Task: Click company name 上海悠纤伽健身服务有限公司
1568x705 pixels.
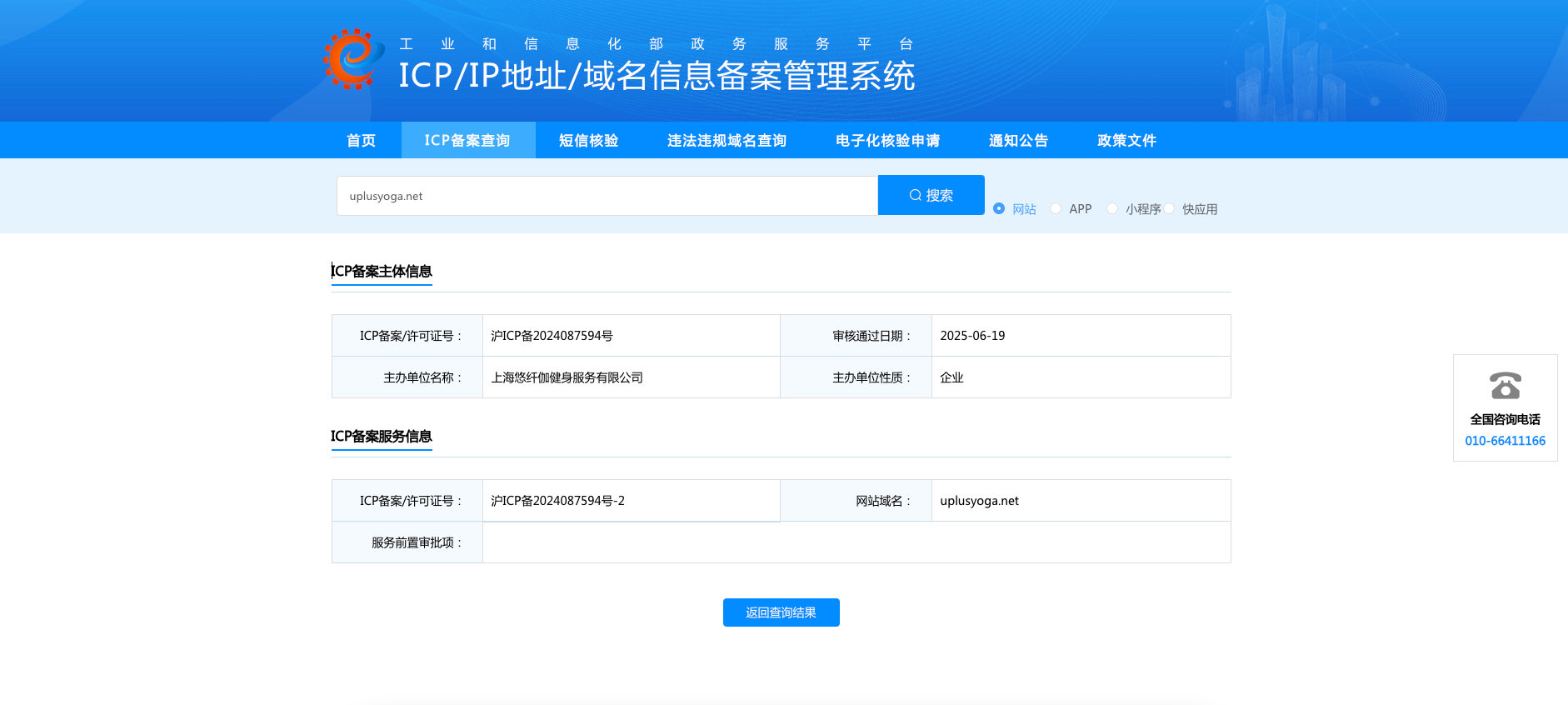Action: pyautogui.click(x=567, y=377)
